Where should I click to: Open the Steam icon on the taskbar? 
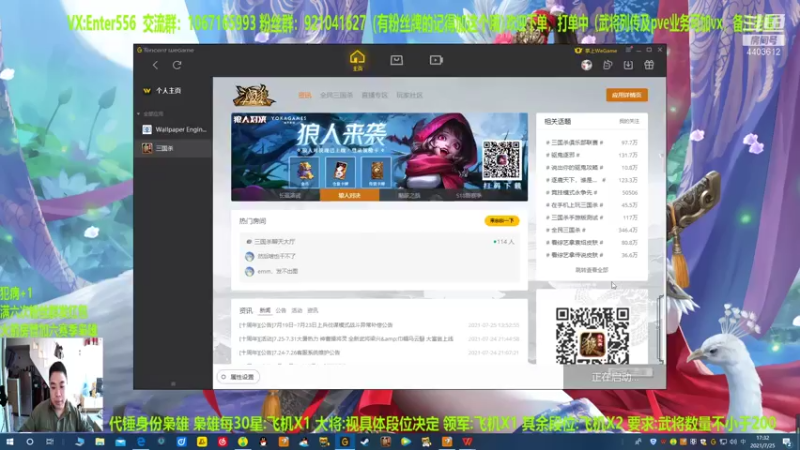click(x=365, y=442)
